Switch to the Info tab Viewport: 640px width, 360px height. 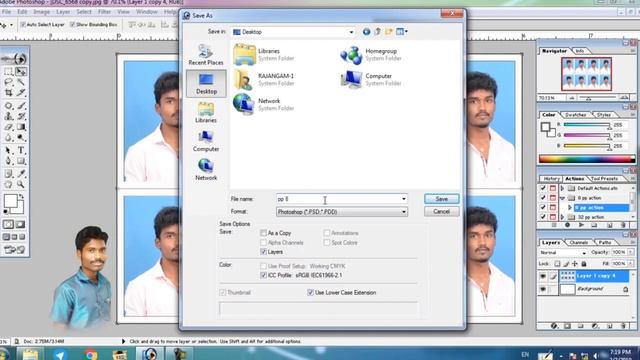coord(580,51)
